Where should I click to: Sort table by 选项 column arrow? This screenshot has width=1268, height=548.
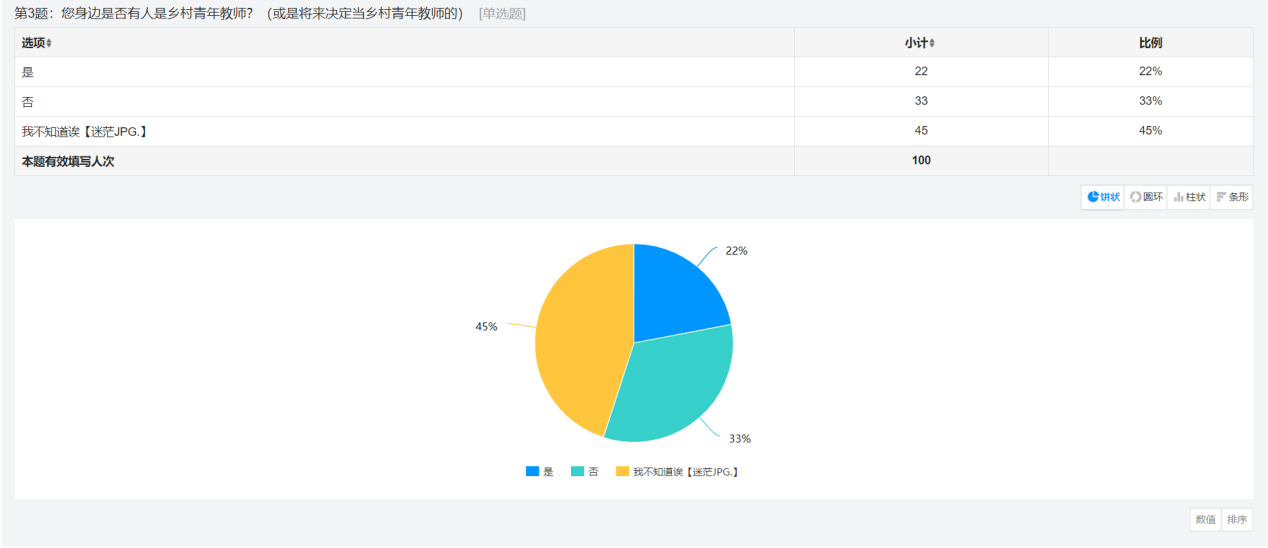tap(49, 43)
